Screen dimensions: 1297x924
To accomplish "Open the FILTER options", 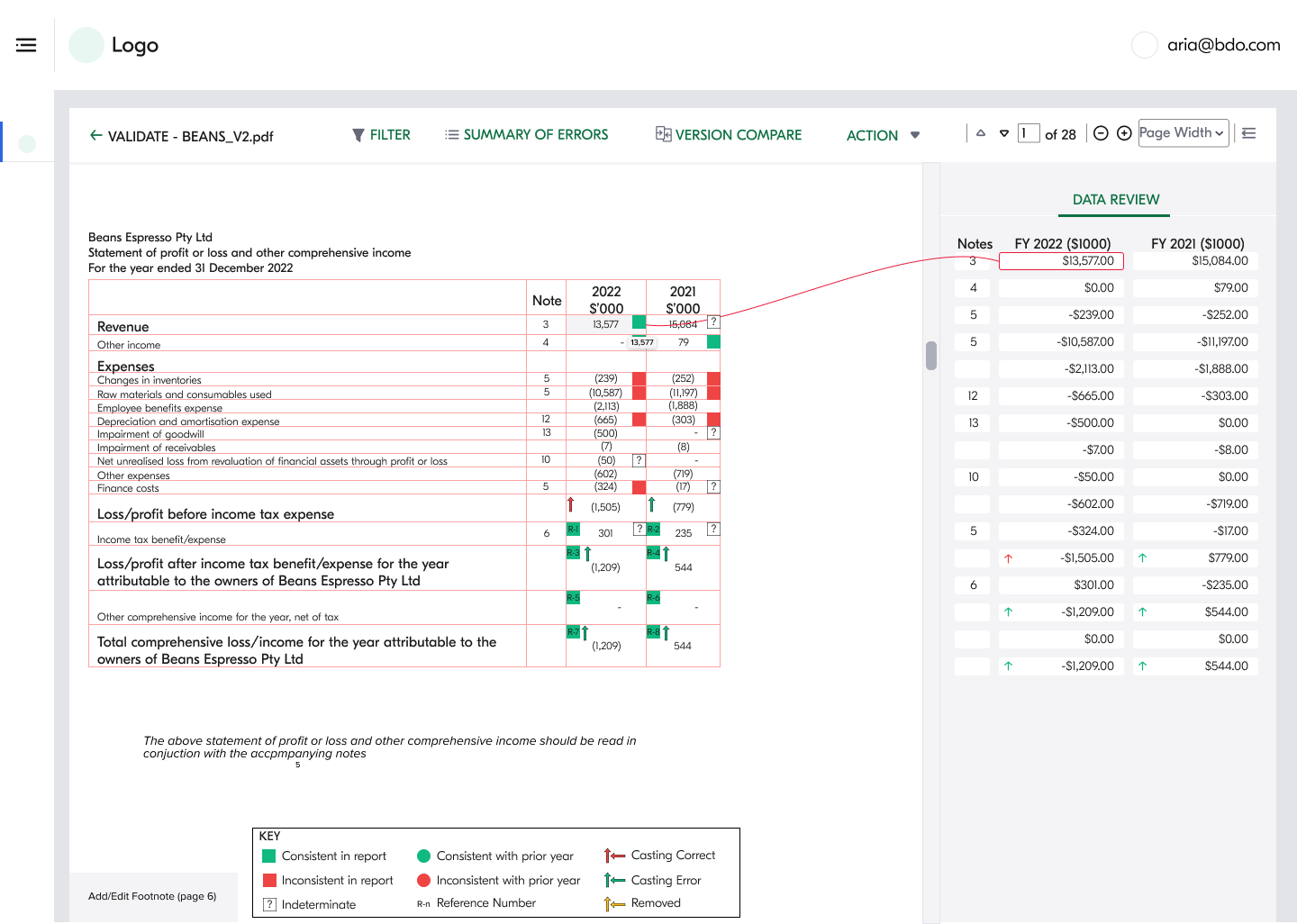I will click(381, 135).
